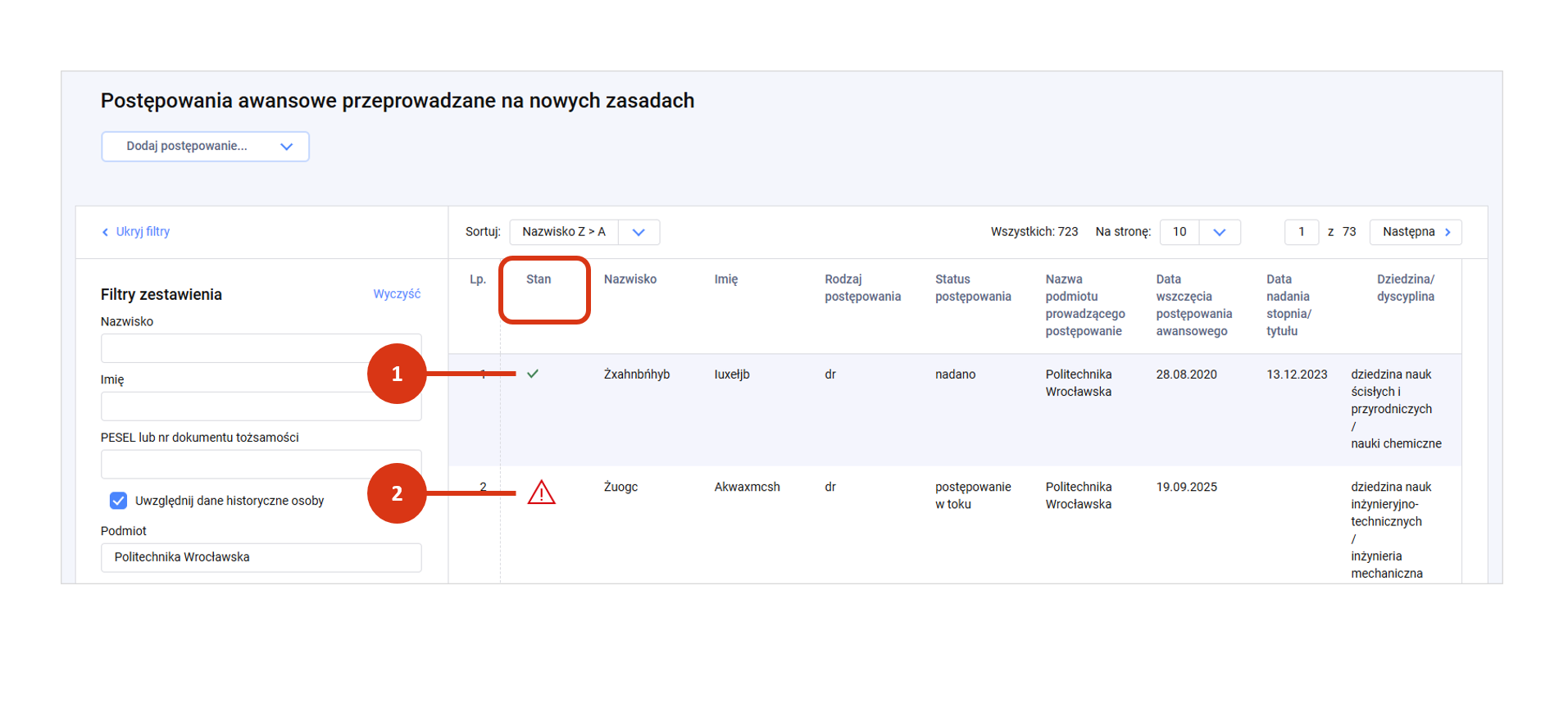Click the red annotation marker 1

397,374
